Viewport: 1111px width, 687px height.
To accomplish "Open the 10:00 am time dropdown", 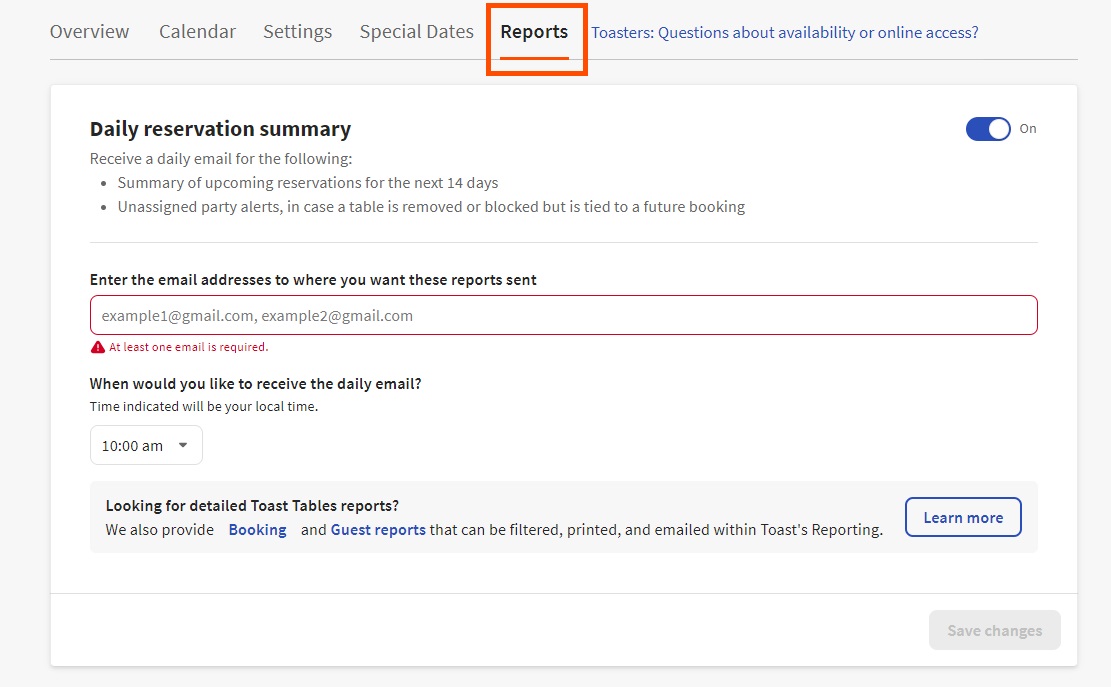I will tap(146, 446).
